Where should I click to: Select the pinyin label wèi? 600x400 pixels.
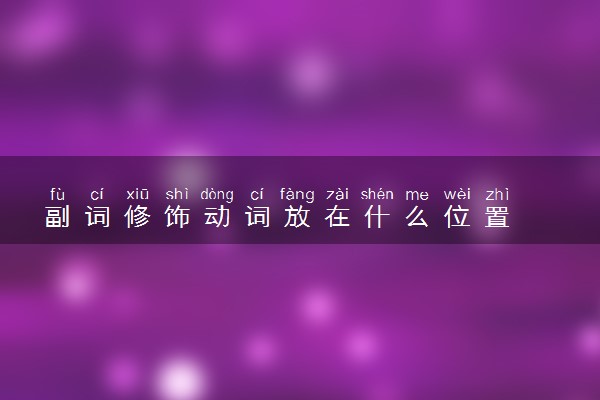457,194
